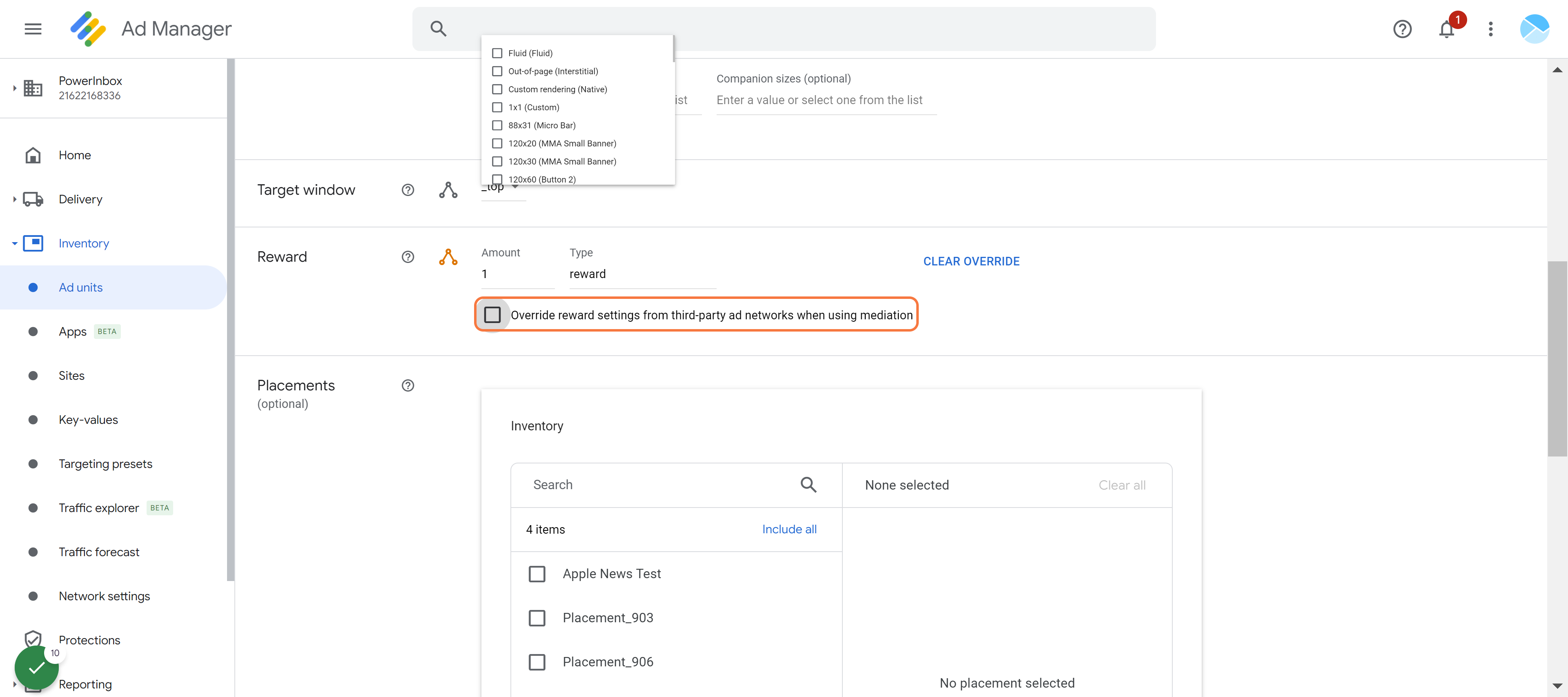This screenshot has width=1568, height=697.
Task: Click the main page vertical scrollbar thumb
Action: 1557,359
